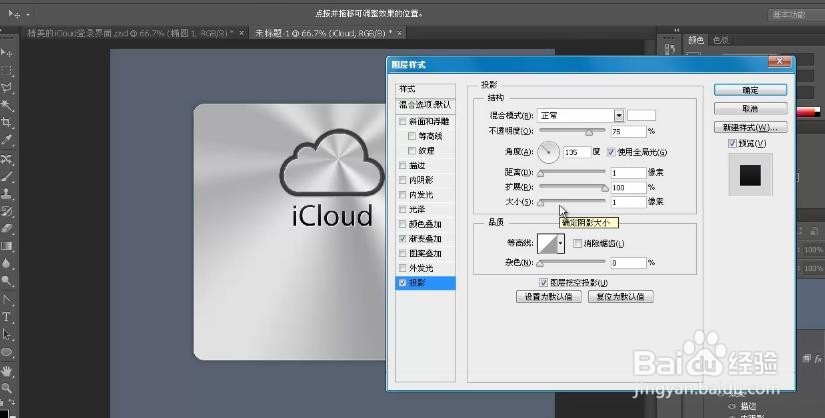
Task: Select the History Brush tool
Action: [6, 212]
